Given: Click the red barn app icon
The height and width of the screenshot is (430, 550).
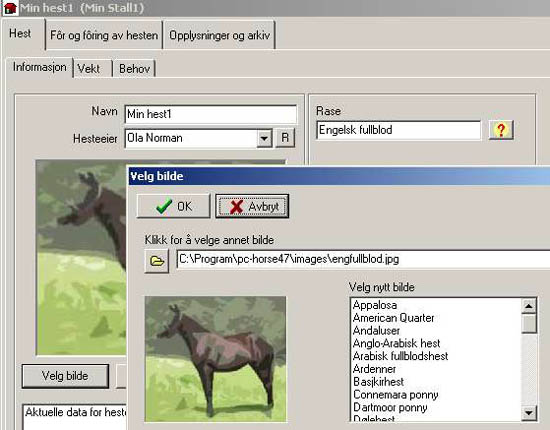Looking at the screenshot, I should 9,8.
